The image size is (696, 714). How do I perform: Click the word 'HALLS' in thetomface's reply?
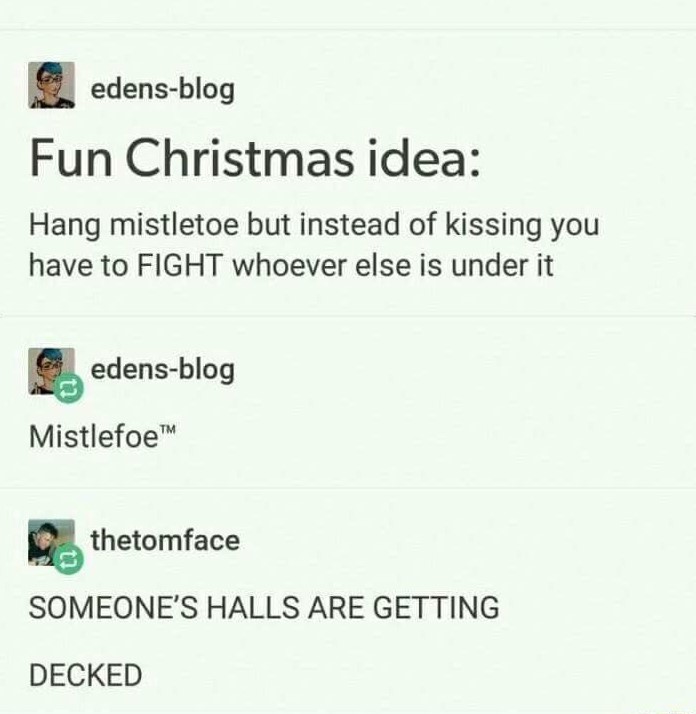pos(254,607)
